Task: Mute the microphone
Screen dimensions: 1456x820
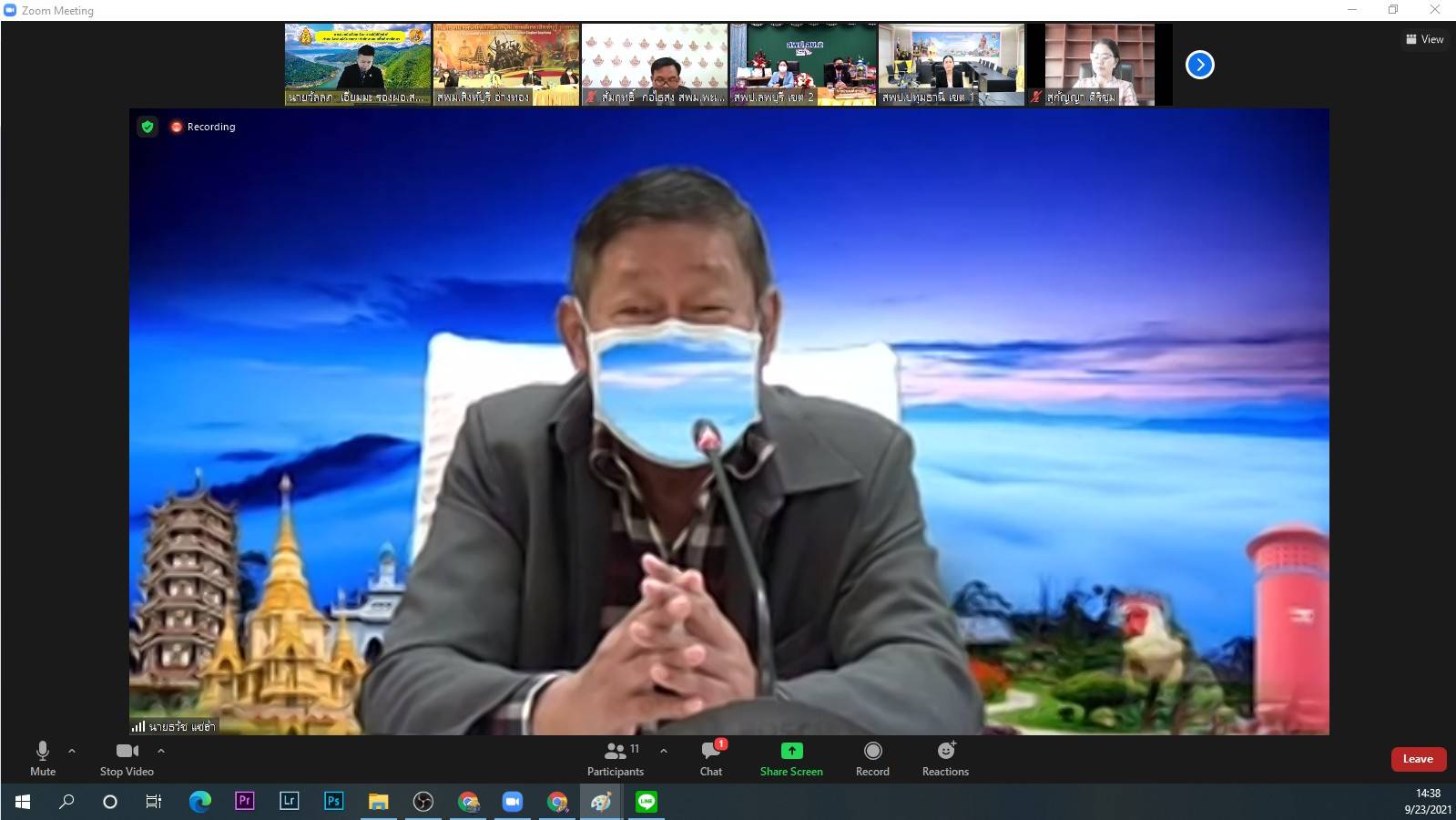Action: coord(43,758)
